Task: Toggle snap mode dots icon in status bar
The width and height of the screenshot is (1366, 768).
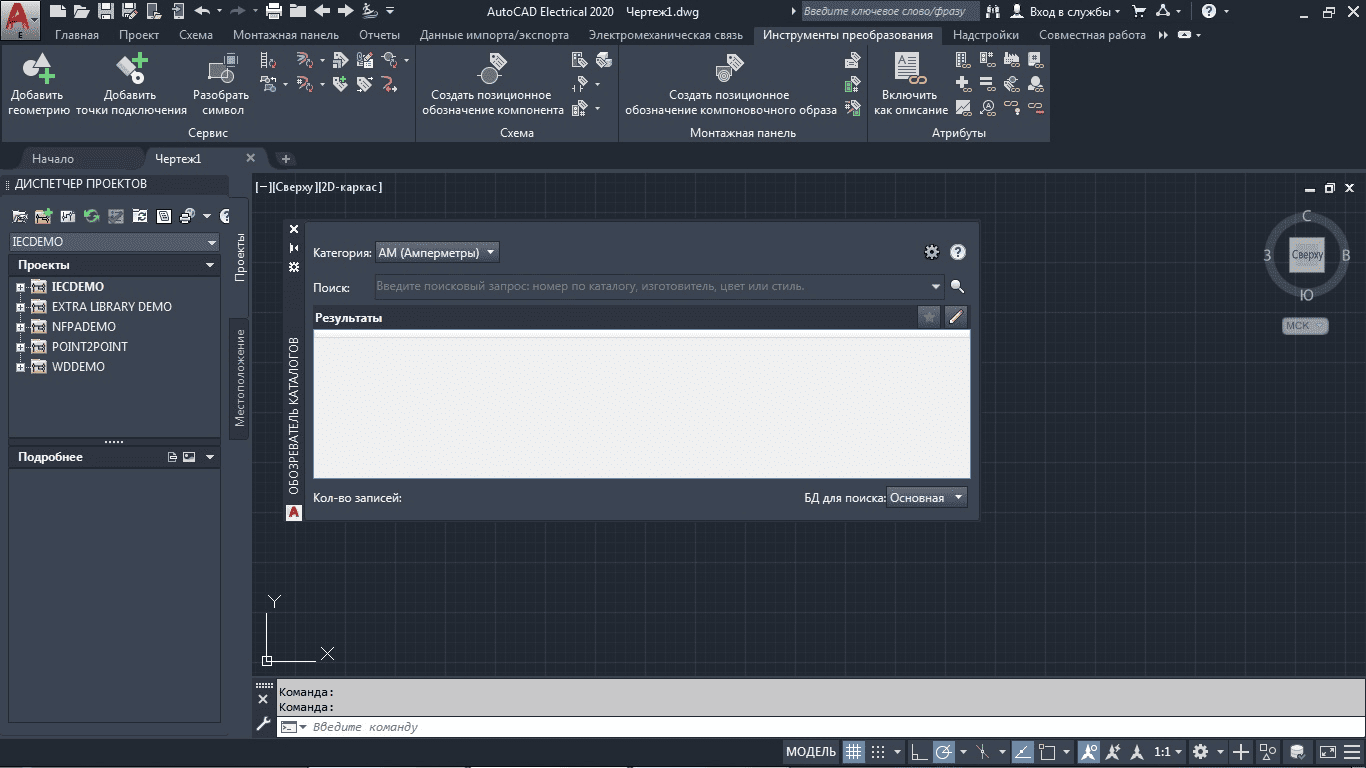Action: coord(878,751)
